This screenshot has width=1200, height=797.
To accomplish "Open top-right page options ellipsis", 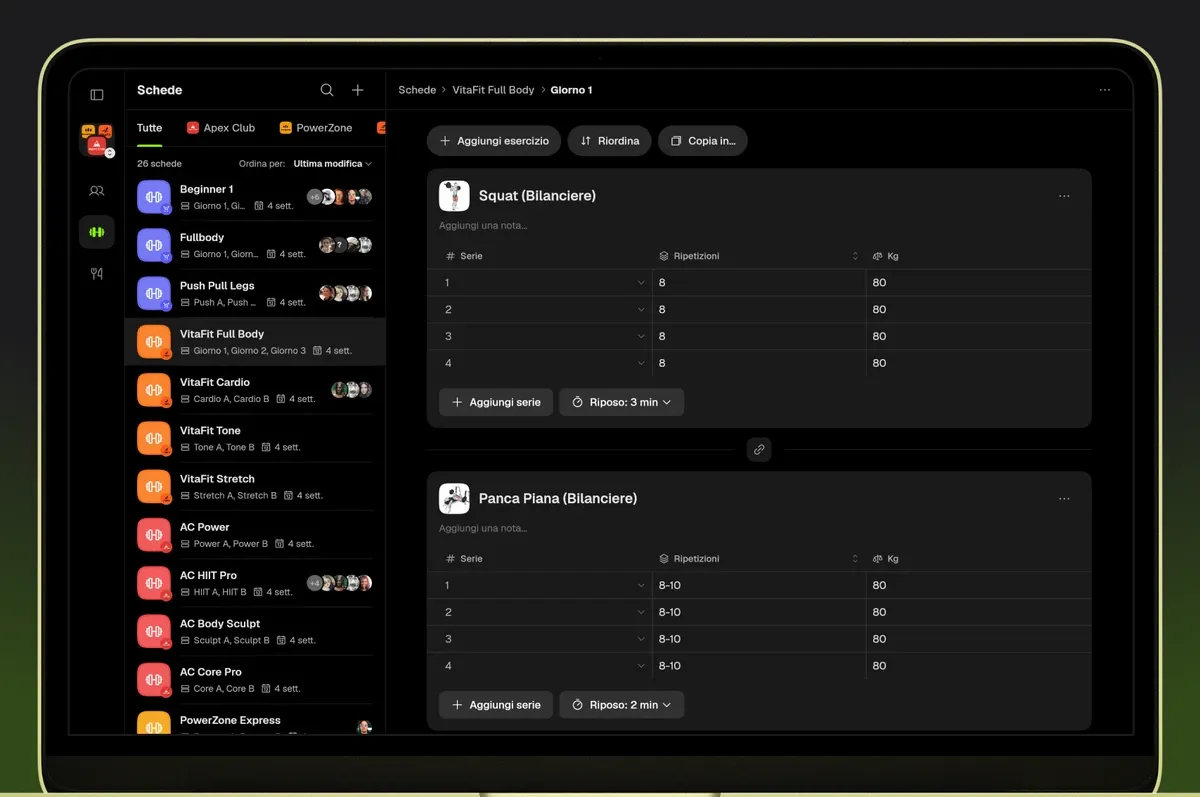I will [1105, 90].
